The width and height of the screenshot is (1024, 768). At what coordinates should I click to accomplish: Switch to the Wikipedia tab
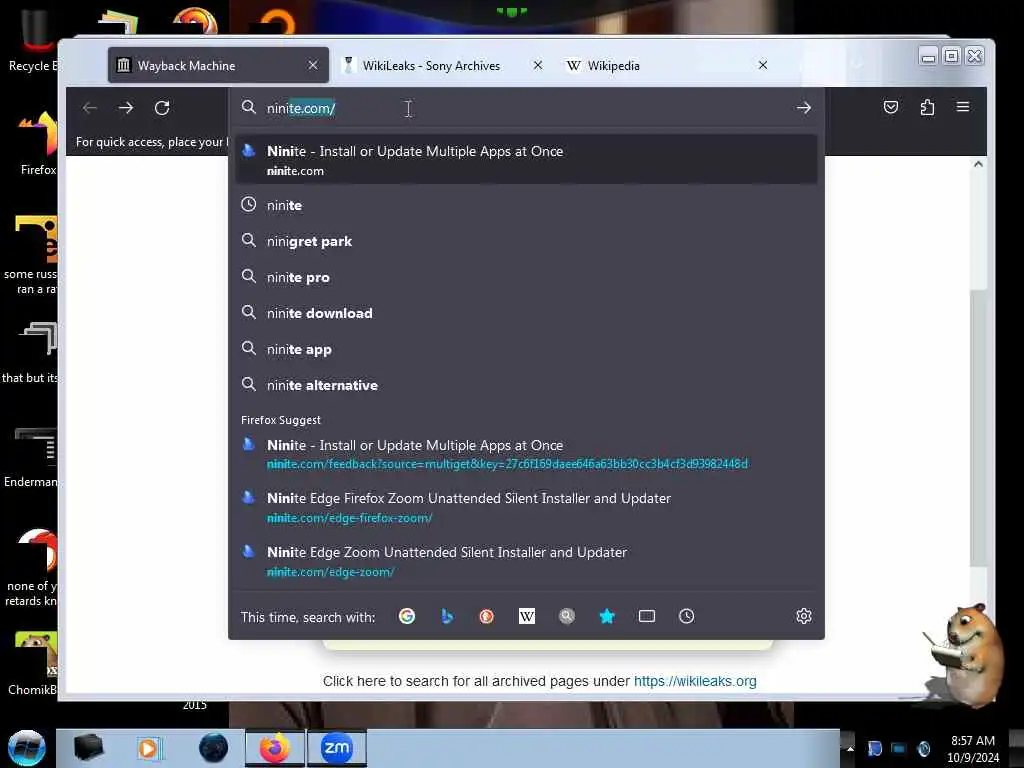pyautogui.click(x=667, y=65)
